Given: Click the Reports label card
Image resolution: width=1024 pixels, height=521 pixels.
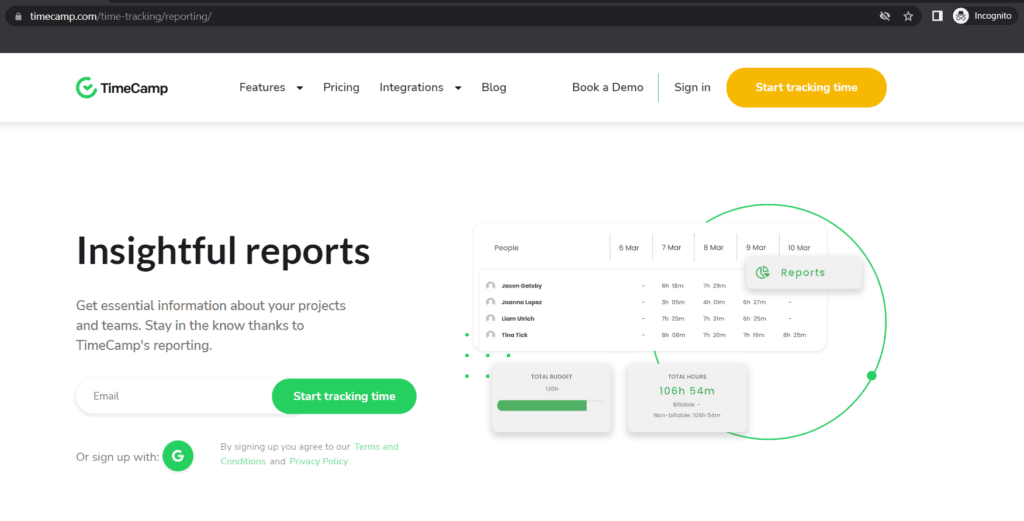Looking at the screenshot, I should [x=803, y=273].
